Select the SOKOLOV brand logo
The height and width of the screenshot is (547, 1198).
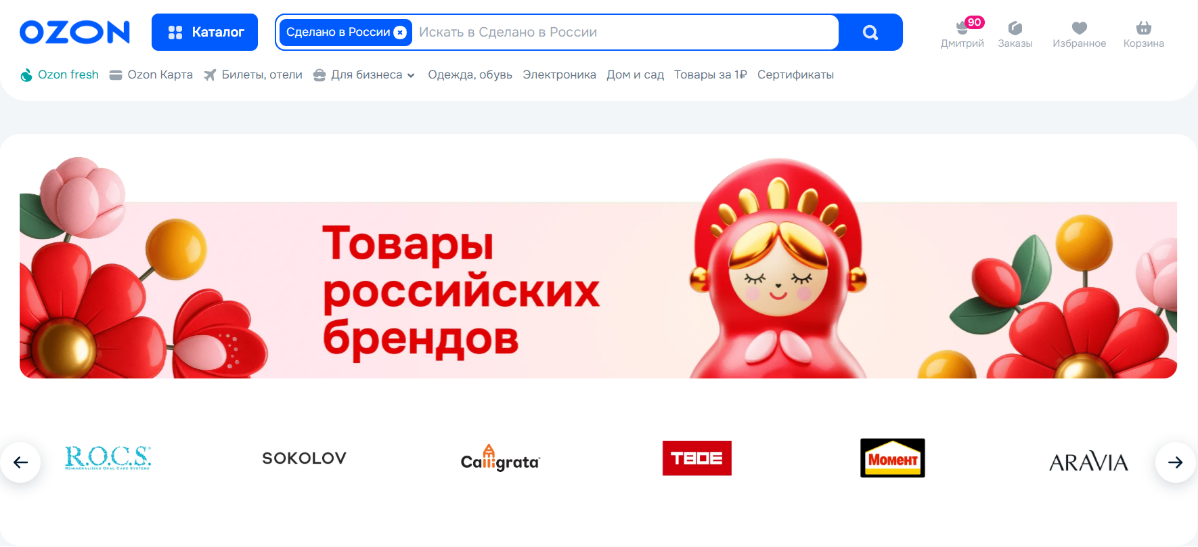point(304,458)
